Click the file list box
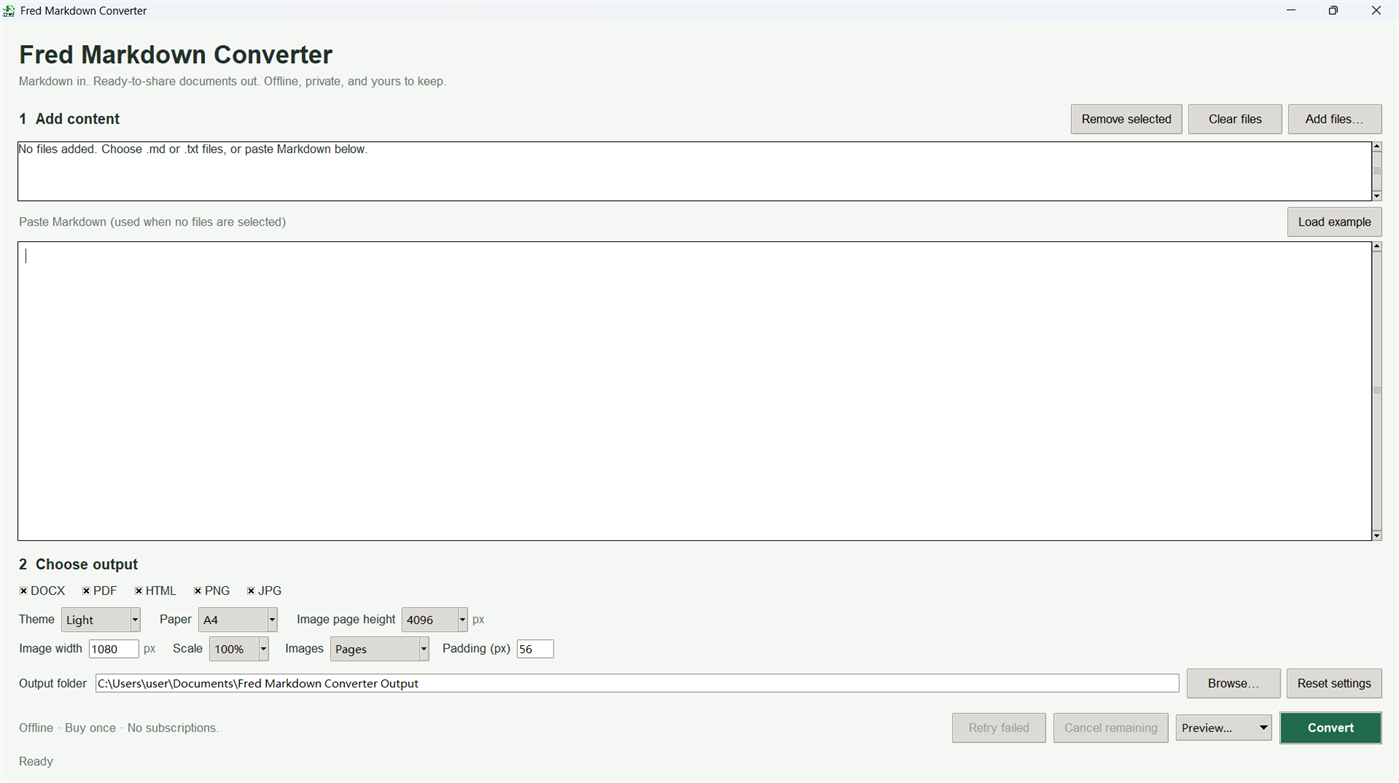 pos(694,171)
